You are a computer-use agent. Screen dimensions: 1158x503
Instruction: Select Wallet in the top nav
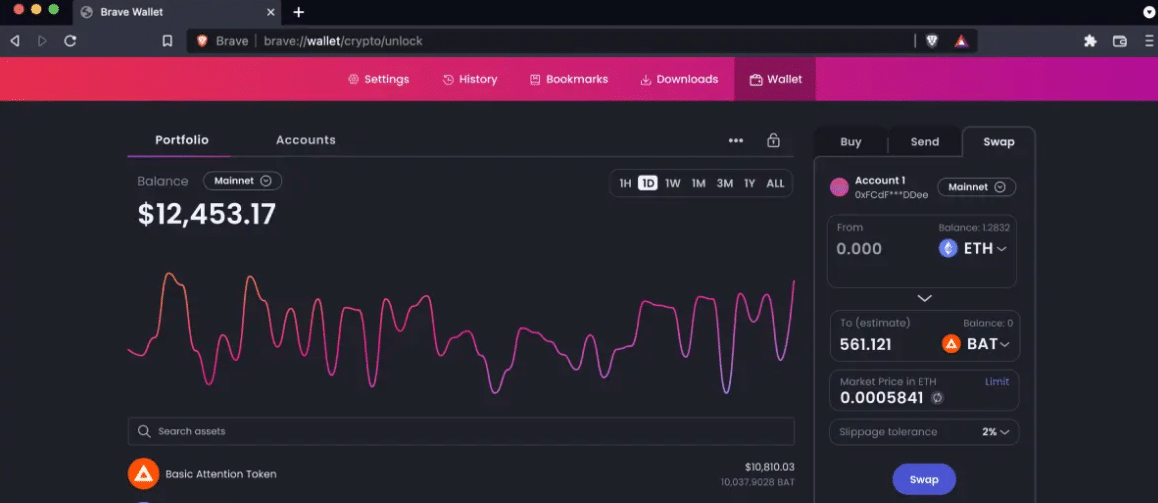[775, 79]
